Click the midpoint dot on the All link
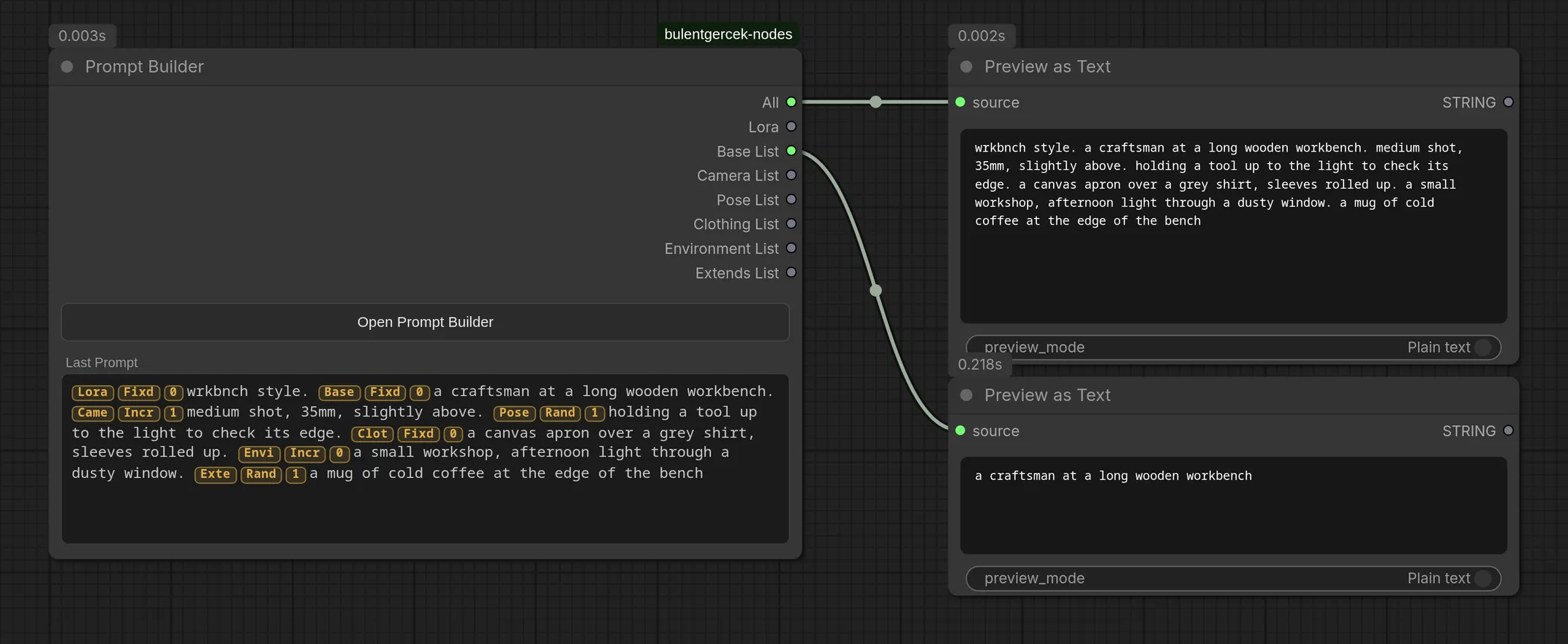 click(x=875, y=102)
